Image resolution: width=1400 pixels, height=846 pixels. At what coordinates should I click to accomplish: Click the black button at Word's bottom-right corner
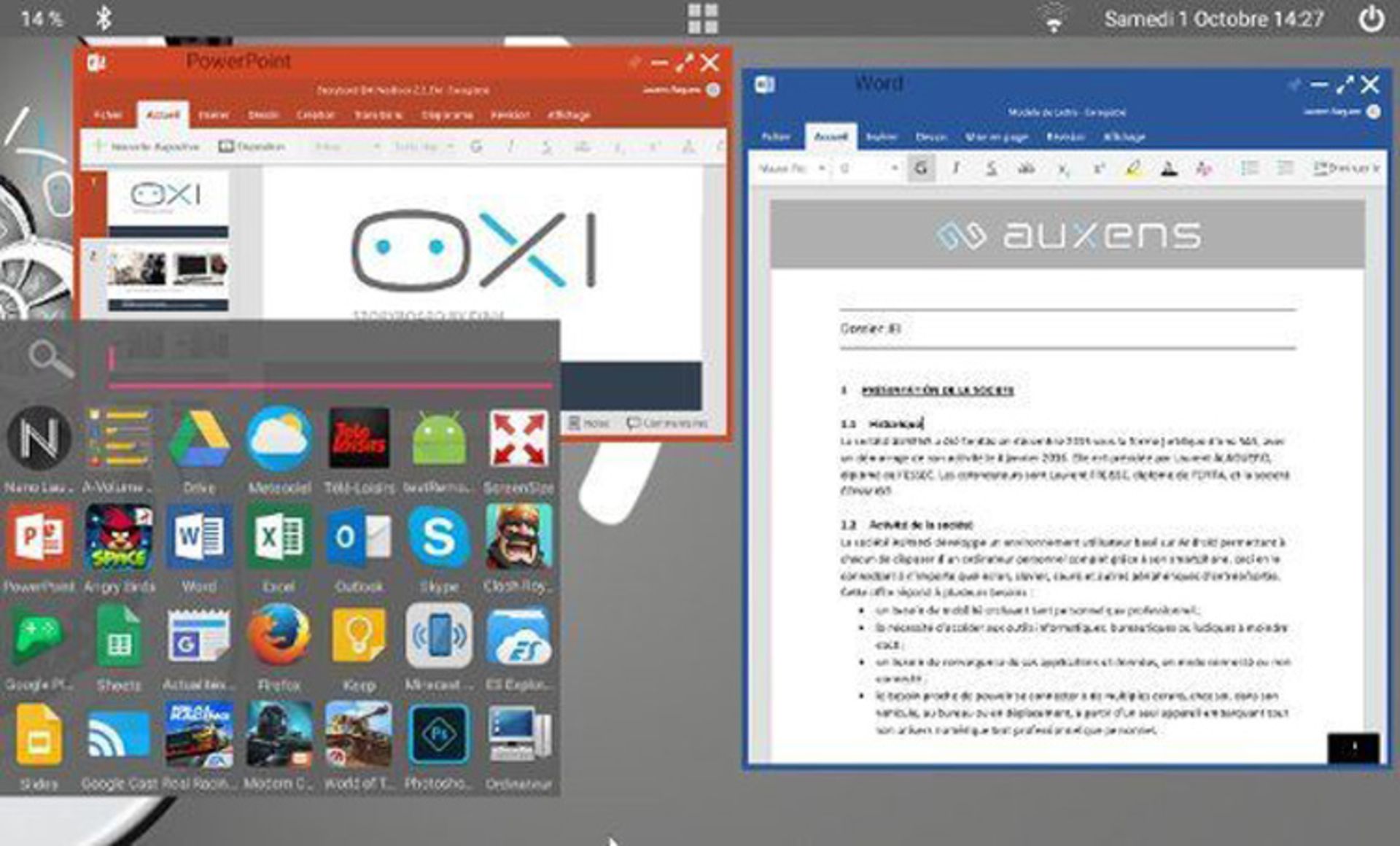pos(1353,748)
